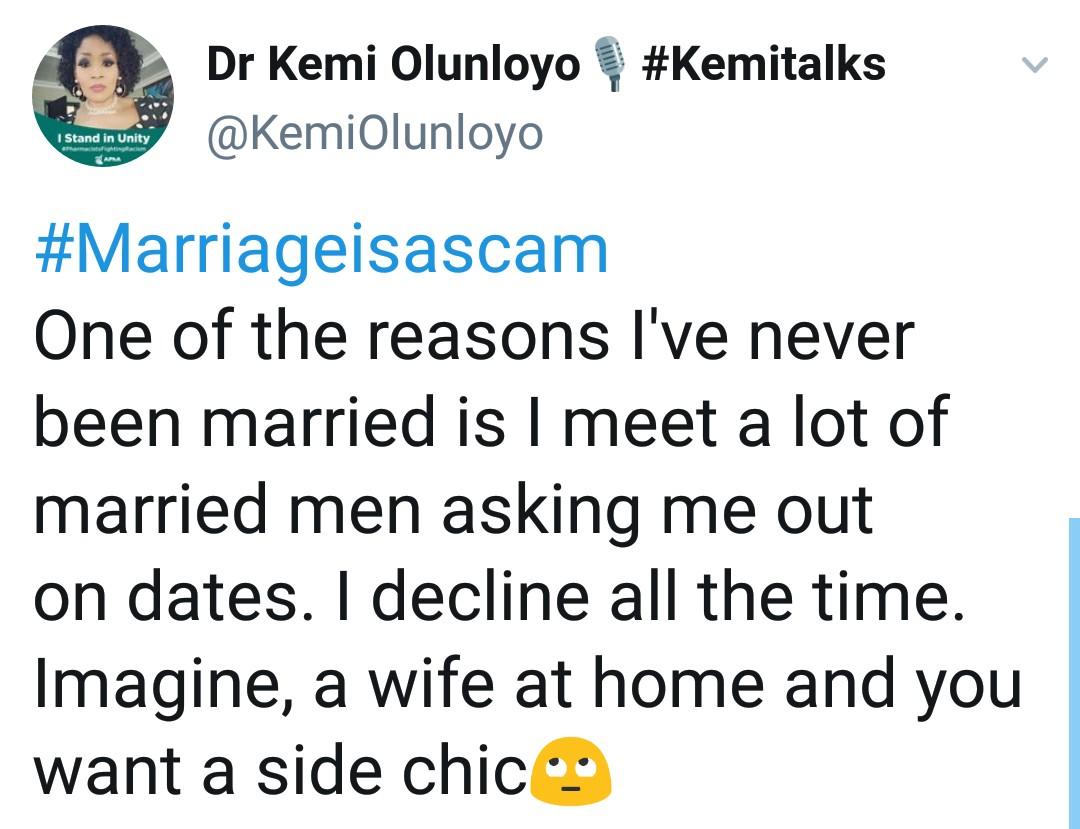Click the word "decline" in the tweet

pyautogui.click(x=480, y=596)
